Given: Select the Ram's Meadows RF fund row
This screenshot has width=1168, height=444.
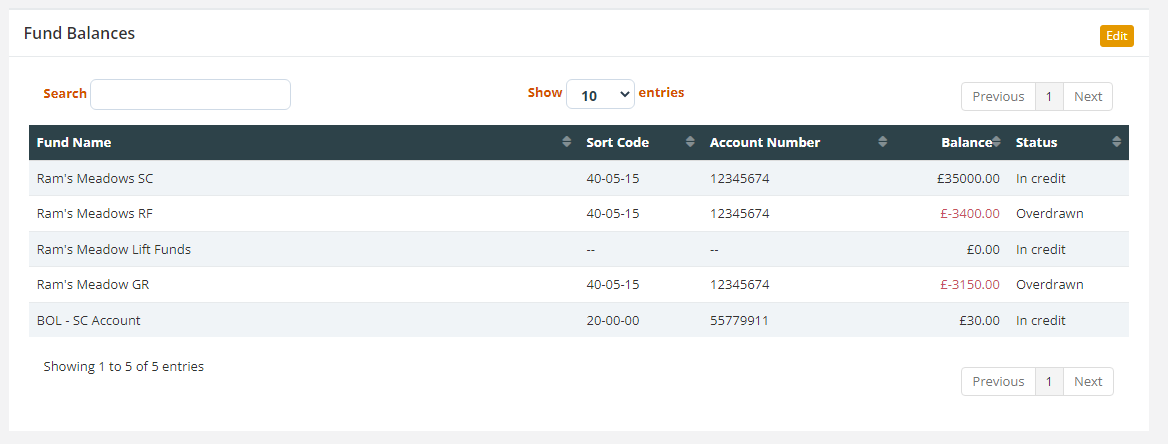Looking at the screenshot, I should point(579,214).
